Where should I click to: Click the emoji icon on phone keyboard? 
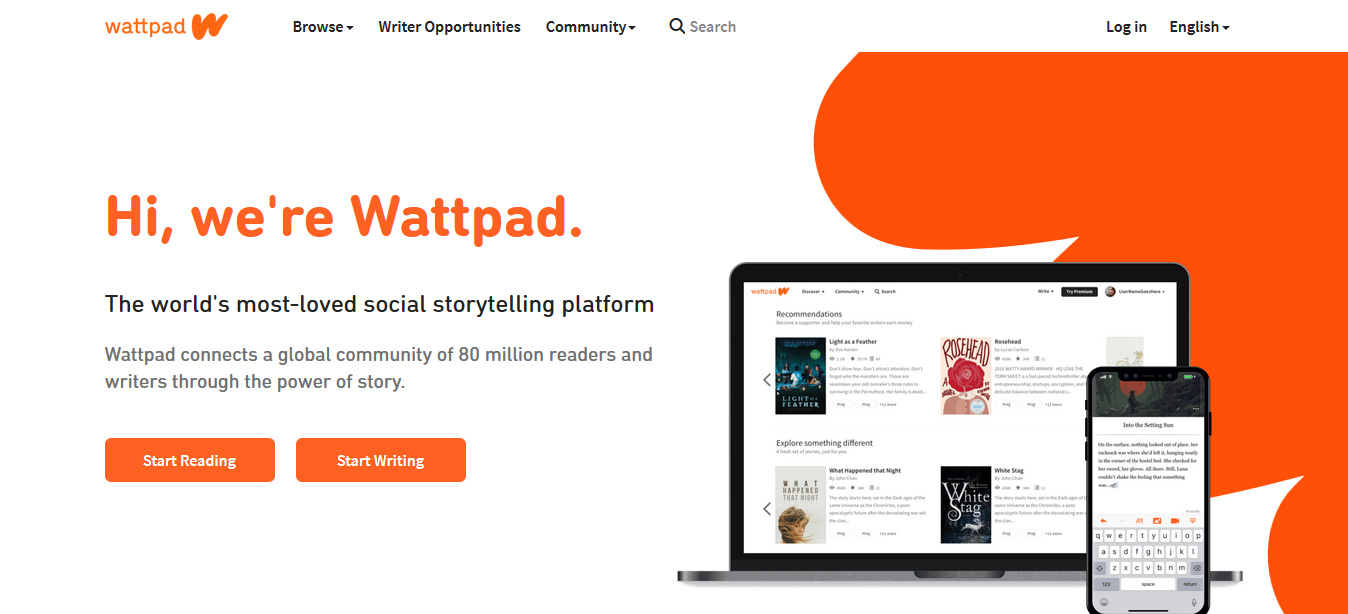[1104, 602]
